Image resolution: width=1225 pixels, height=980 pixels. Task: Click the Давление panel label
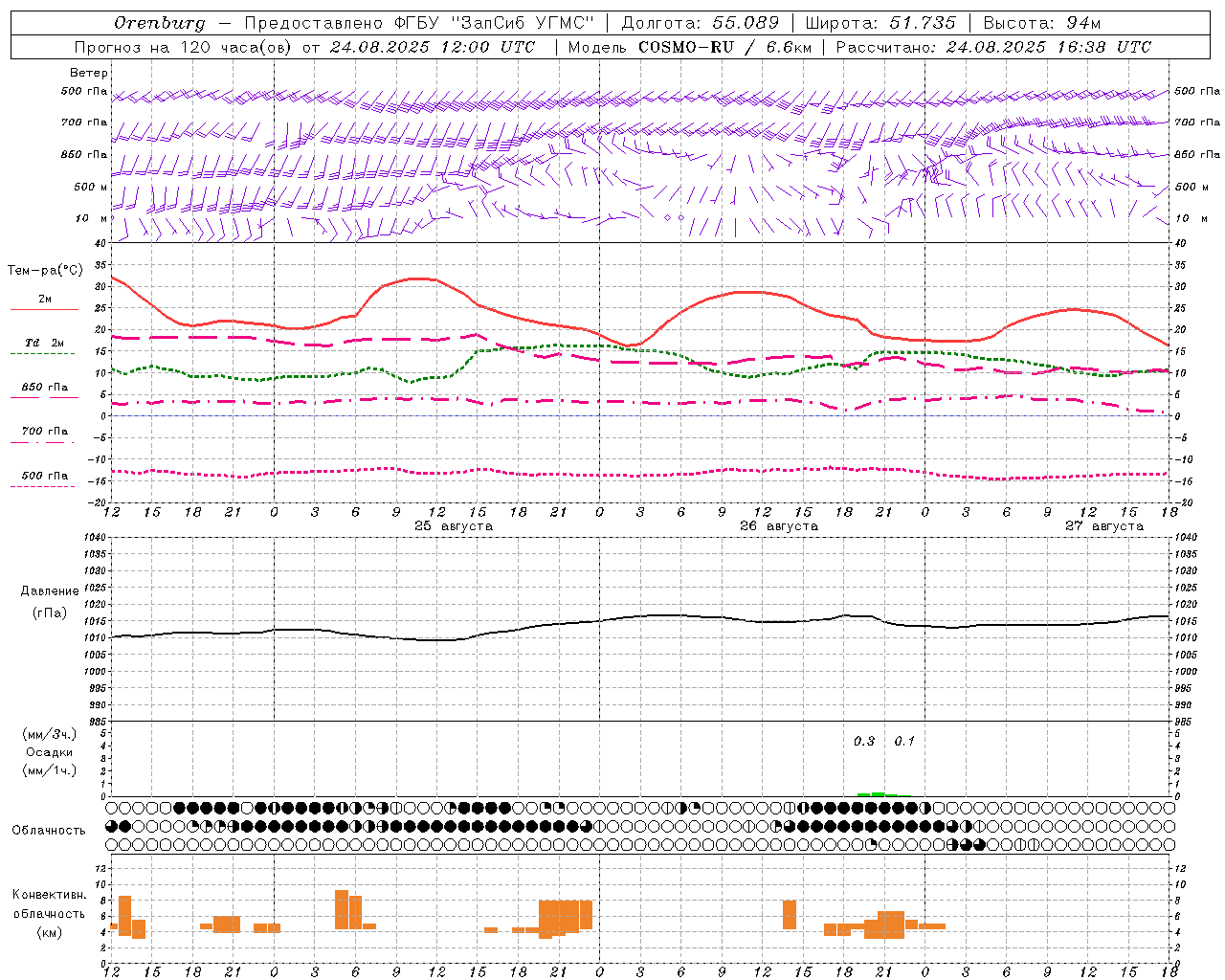pyautogui.click(x=50, y=591)
